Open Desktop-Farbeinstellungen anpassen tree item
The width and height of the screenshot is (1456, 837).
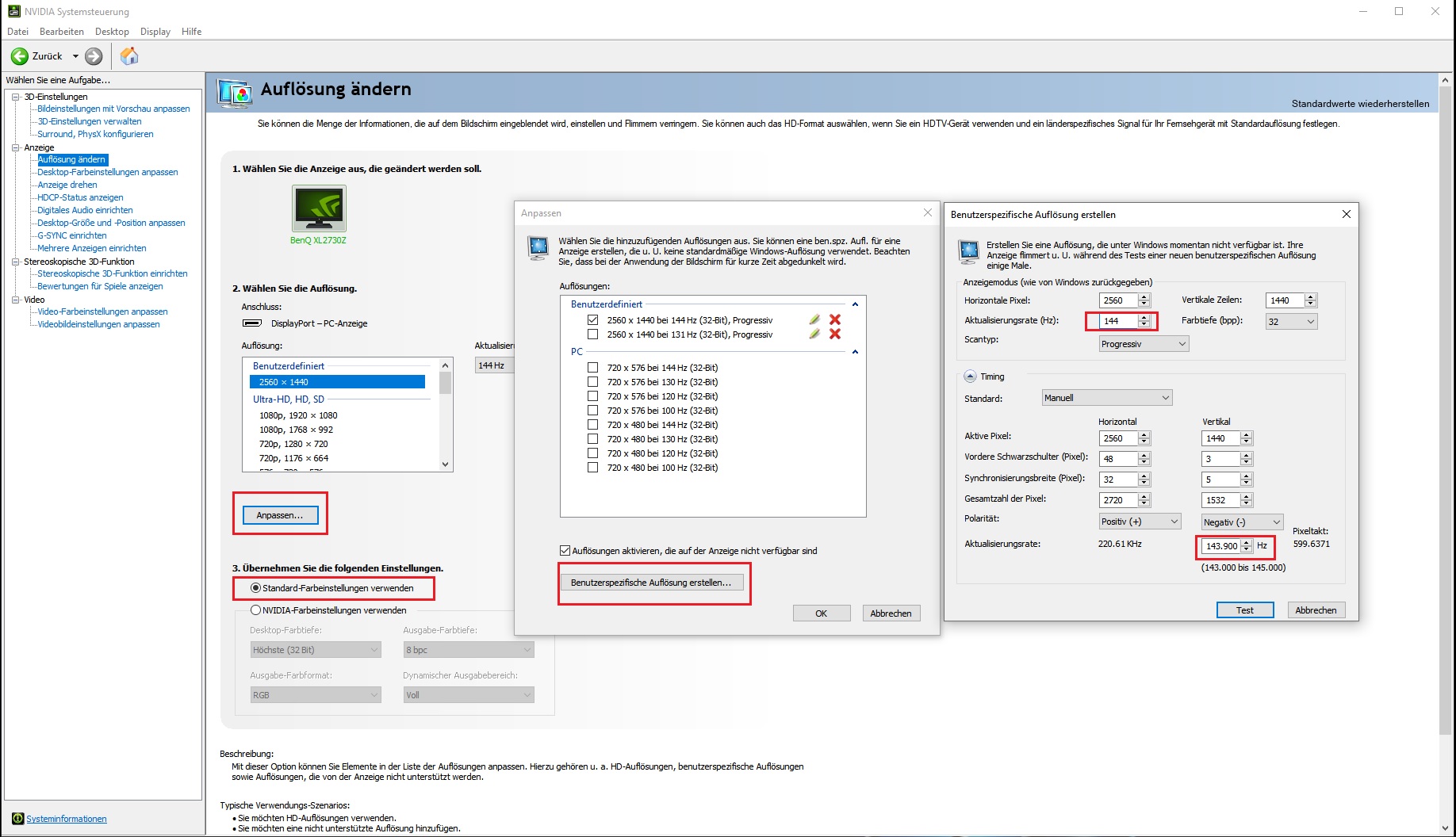point(108,172)
